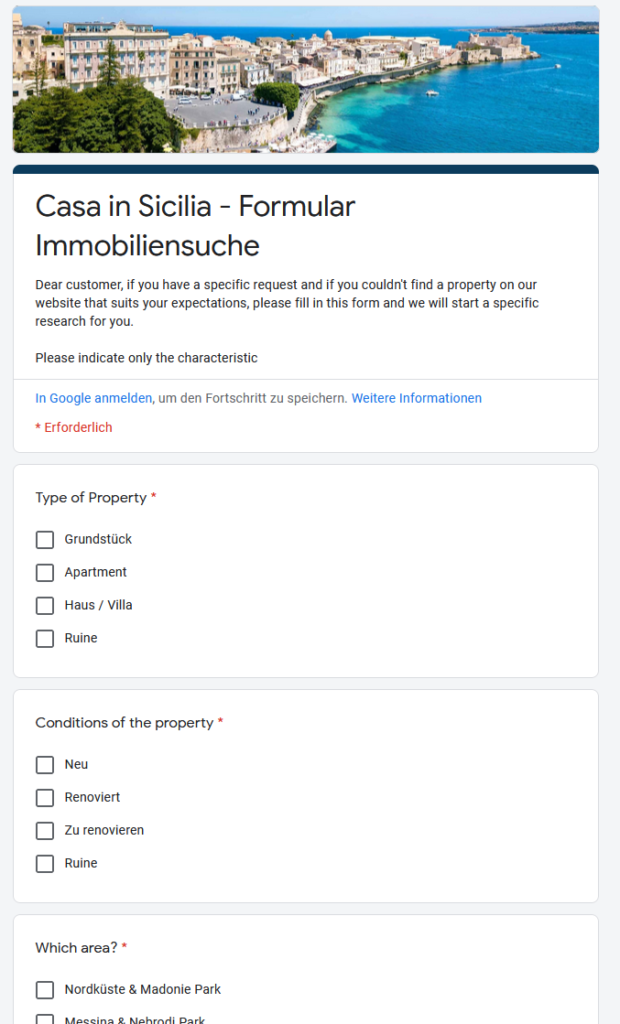This screenshot has width=620, height=1024.
Task: Check Ruine under Conditions of the property
Action: 44,864
